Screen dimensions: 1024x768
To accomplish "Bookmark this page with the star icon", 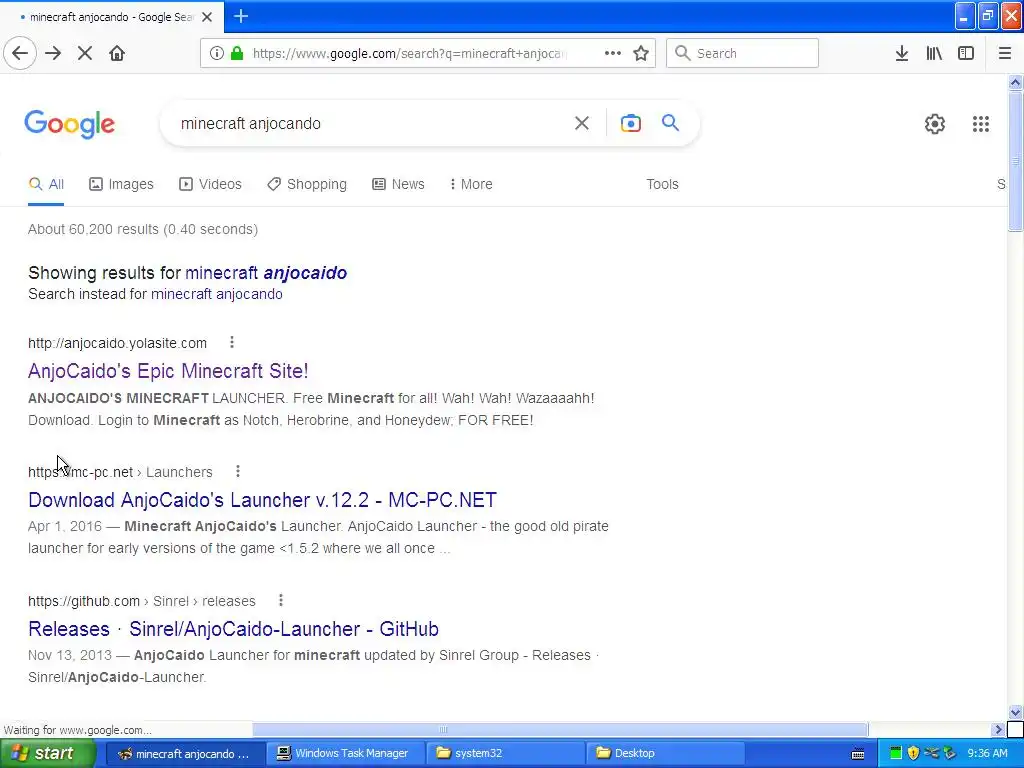I will click(x=641, y=54).
